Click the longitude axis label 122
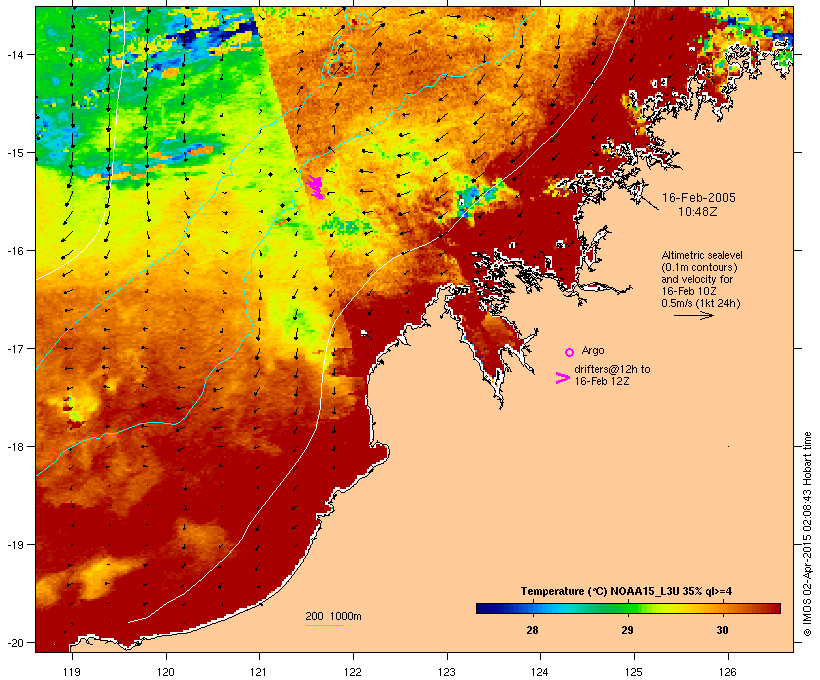This screenshot has width=820, height=680. click(353, 672)
